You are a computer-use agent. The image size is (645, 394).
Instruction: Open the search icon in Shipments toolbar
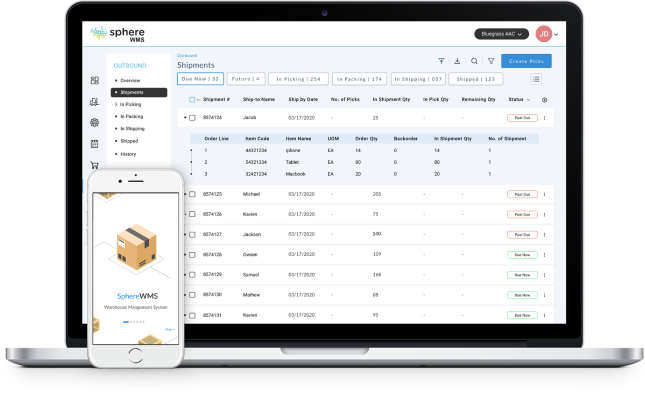click(x=474, y=61)
